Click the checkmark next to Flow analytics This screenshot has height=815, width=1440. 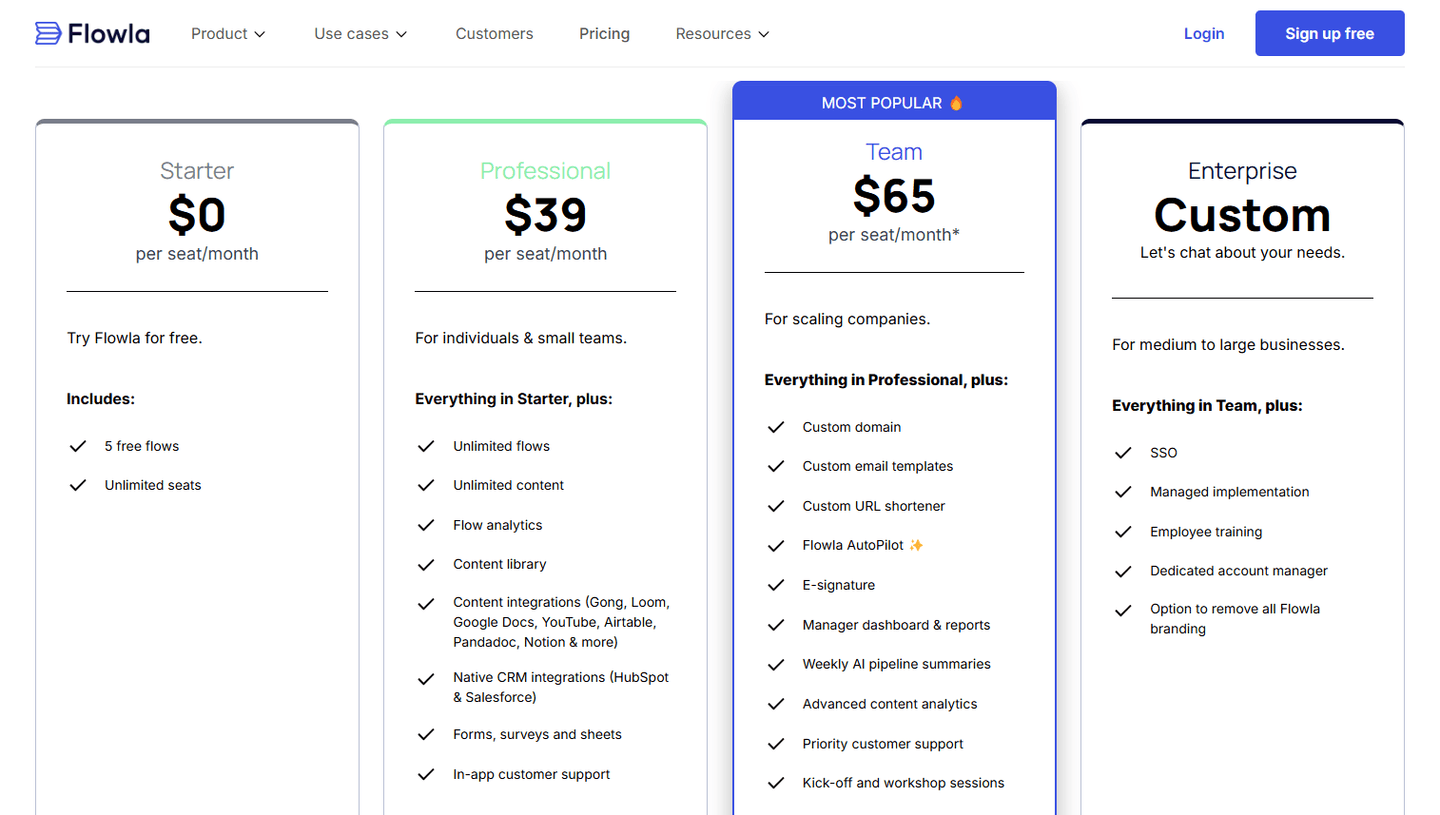[x=426, y=525]
